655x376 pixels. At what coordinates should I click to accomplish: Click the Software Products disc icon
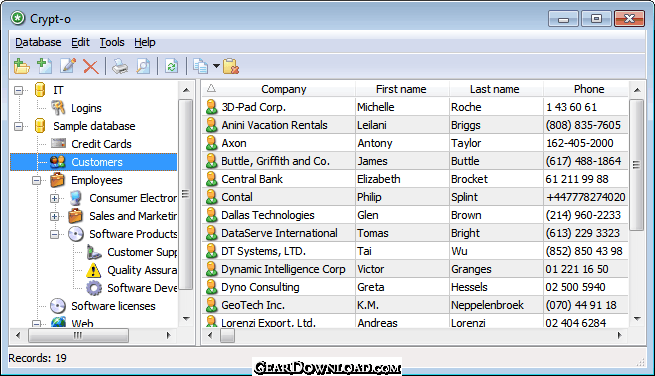76,234
